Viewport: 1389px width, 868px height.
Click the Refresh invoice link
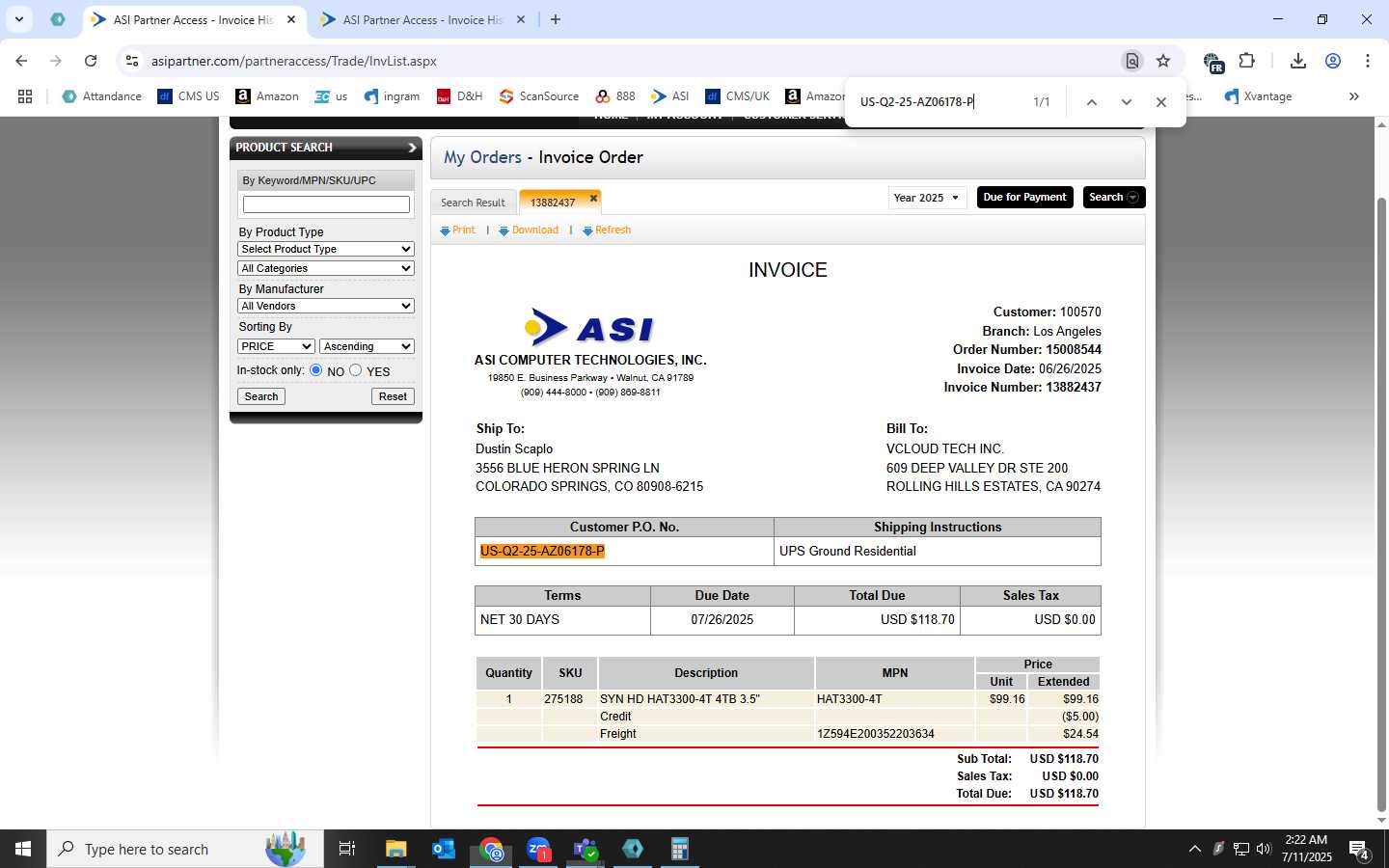607,231
